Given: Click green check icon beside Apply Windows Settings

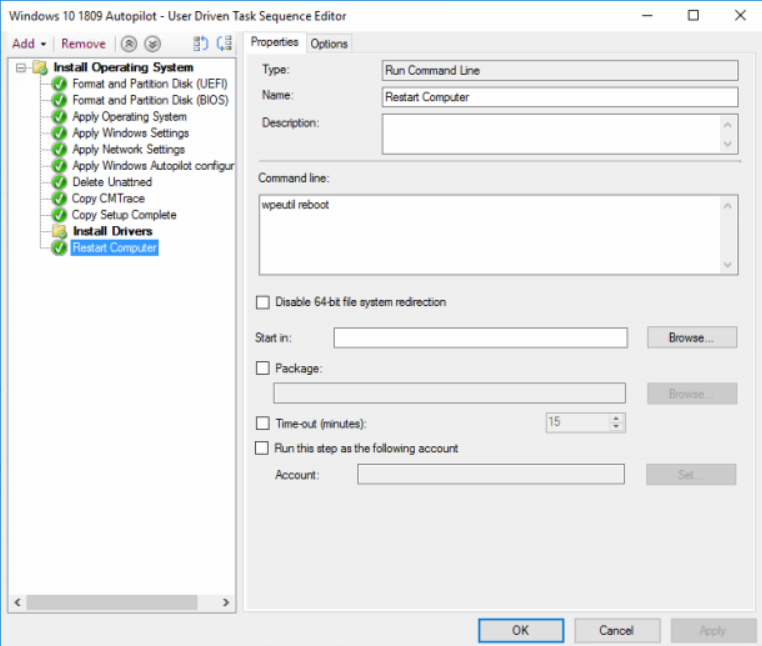Looking at the screenshot, I should click(59, 133).
